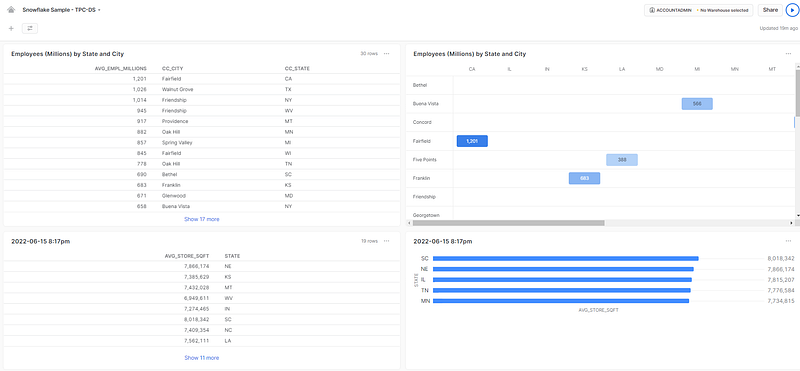Click the 30 rows indicator
The width and height of the screenshot is (800, 371).
tap(369, 54)
